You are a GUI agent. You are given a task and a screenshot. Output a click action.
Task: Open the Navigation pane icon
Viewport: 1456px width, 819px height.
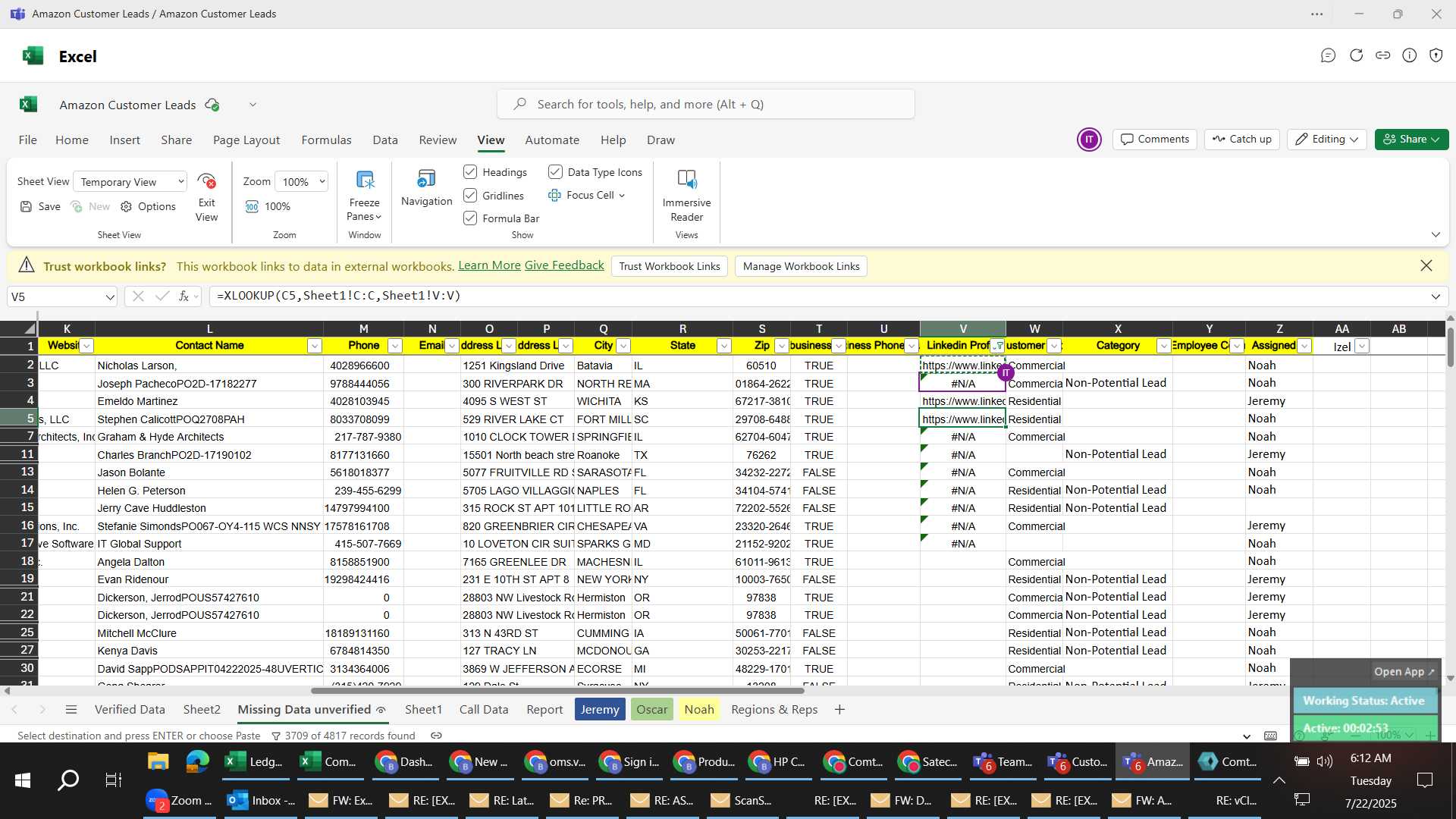[x=426, y=179]
